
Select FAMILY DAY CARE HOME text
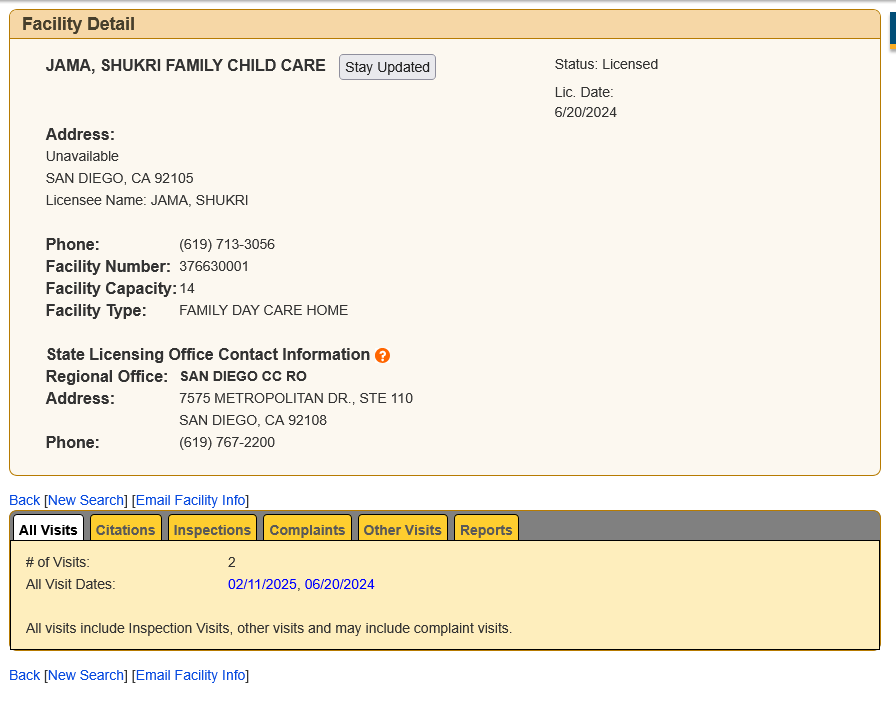tap(263, 310)
